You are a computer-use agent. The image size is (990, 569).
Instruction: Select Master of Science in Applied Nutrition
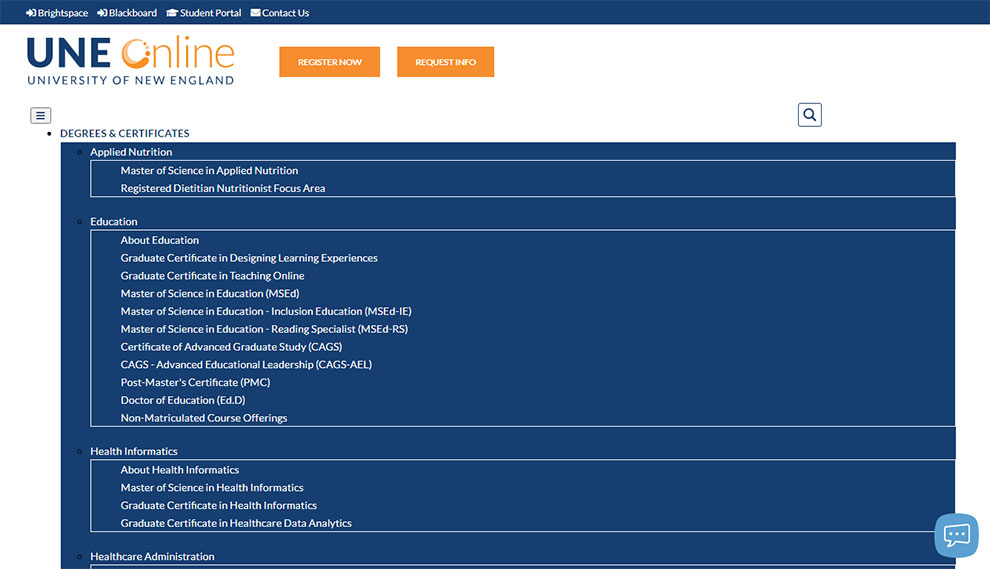[209, 171]
